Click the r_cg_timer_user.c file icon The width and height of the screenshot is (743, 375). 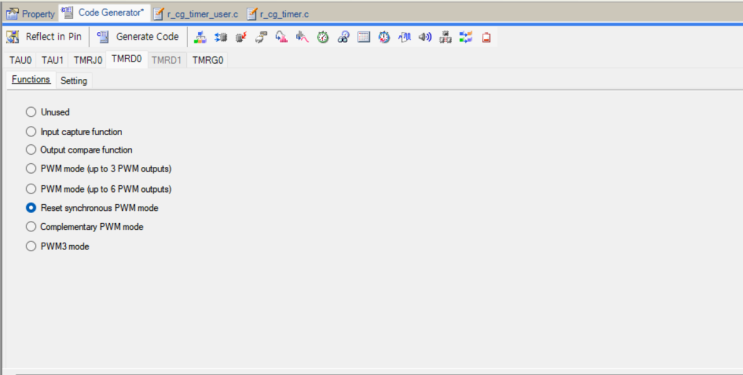158,14
